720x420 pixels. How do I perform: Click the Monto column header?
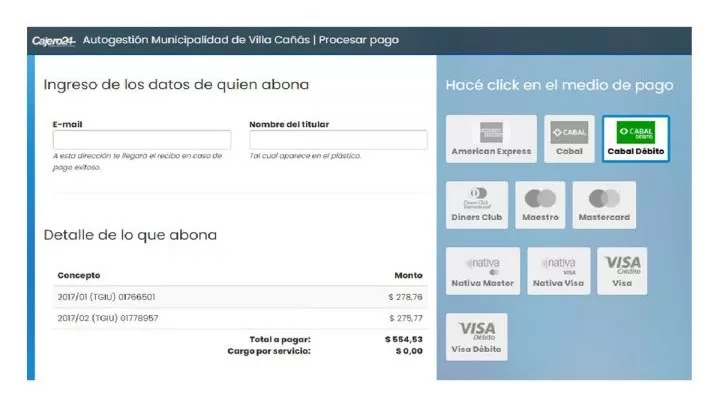[x=408, y=275]
